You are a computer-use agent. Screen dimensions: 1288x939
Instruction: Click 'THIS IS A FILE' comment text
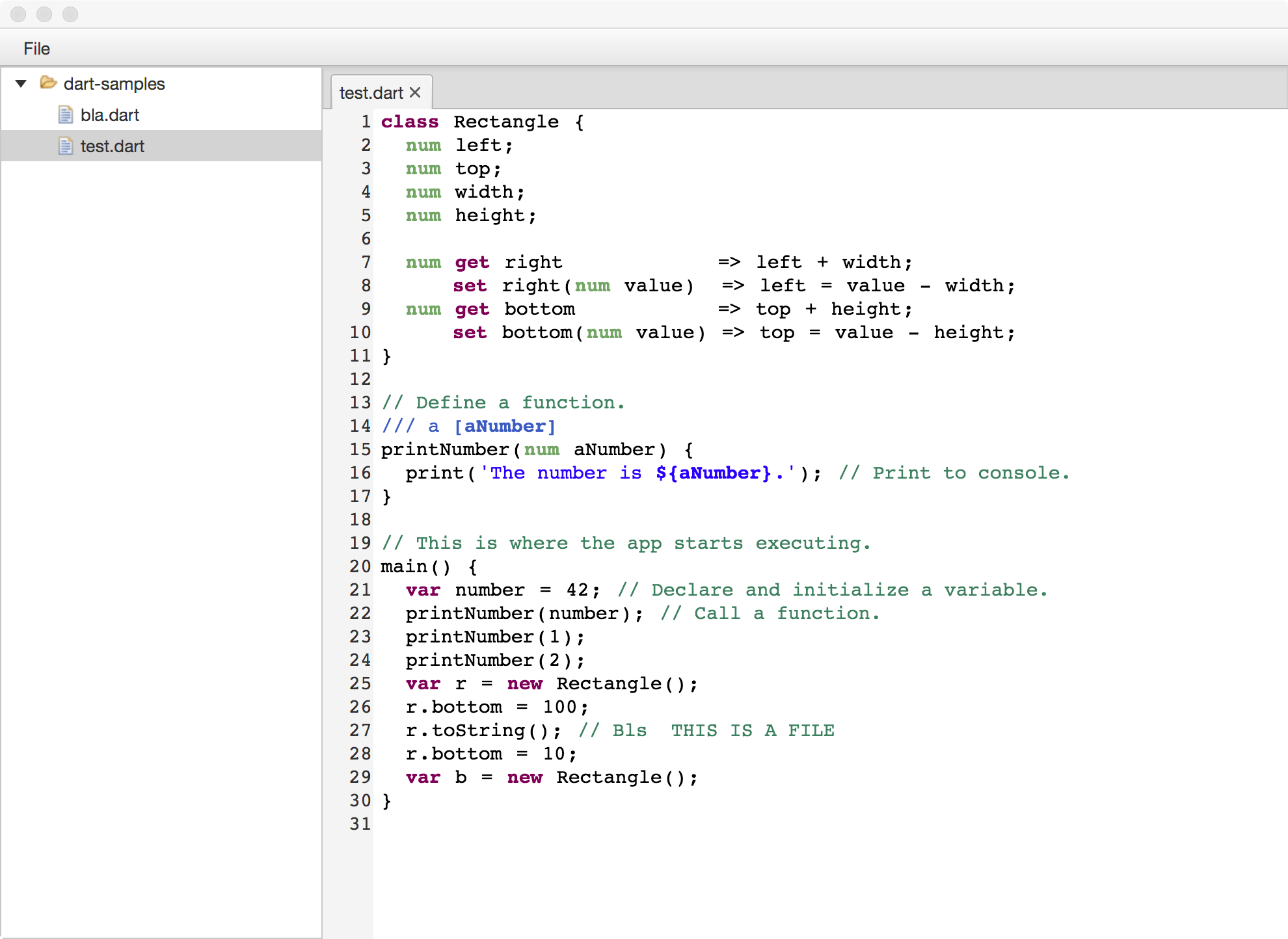(x=753, y=730)
